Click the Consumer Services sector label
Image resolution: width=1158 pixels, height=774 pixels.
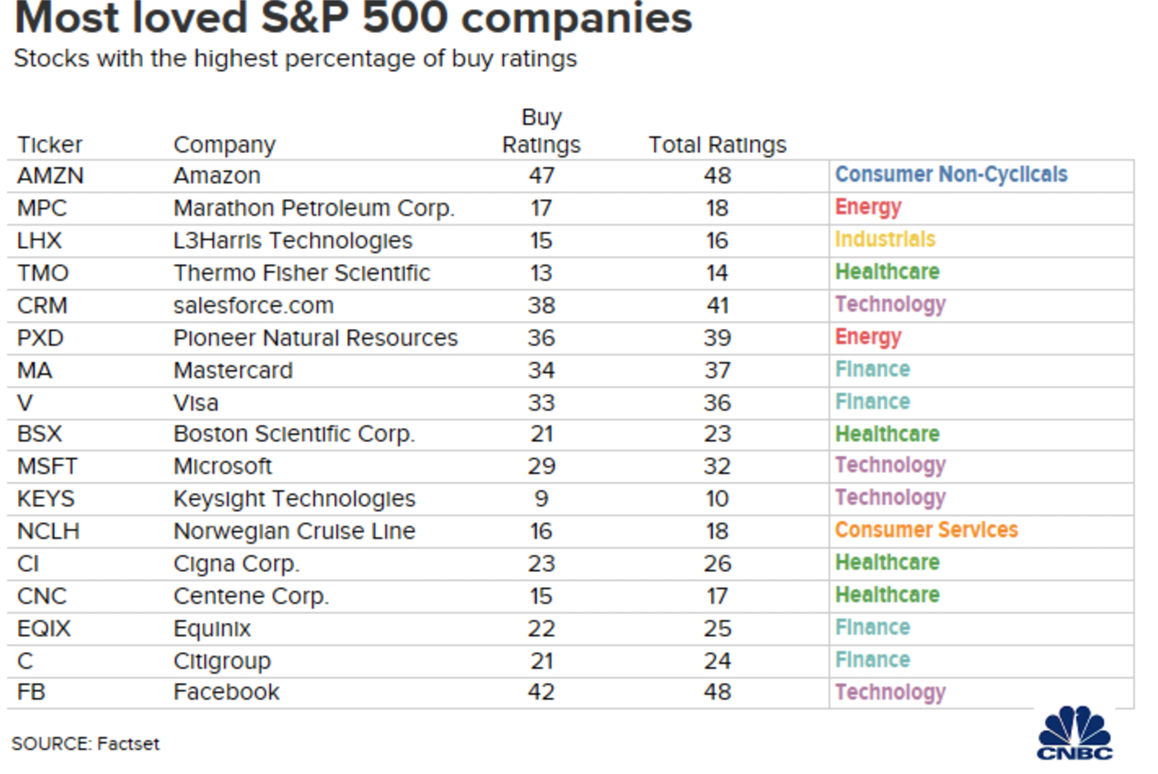click(x=926, y=530)
